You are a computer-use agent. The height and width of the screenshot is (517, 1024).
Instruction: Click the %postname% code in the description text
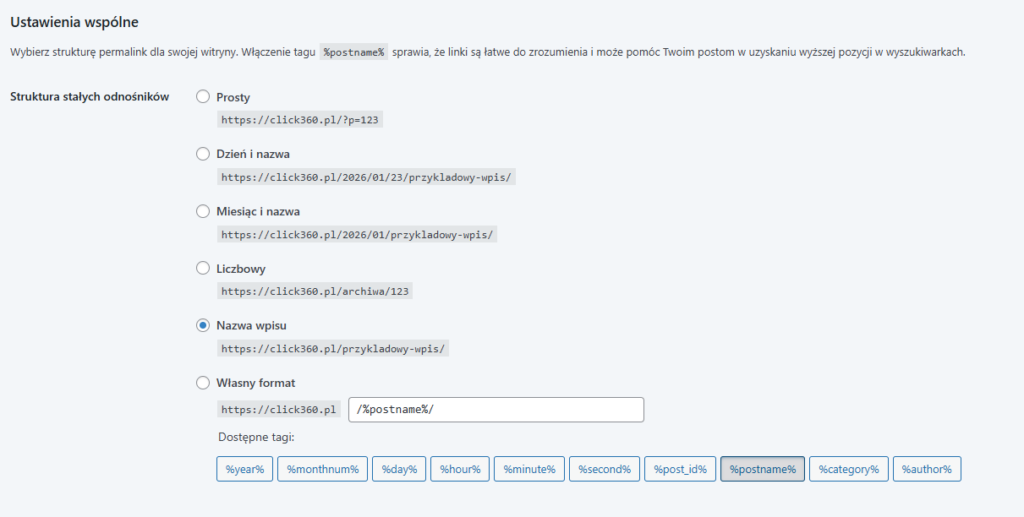353,52
